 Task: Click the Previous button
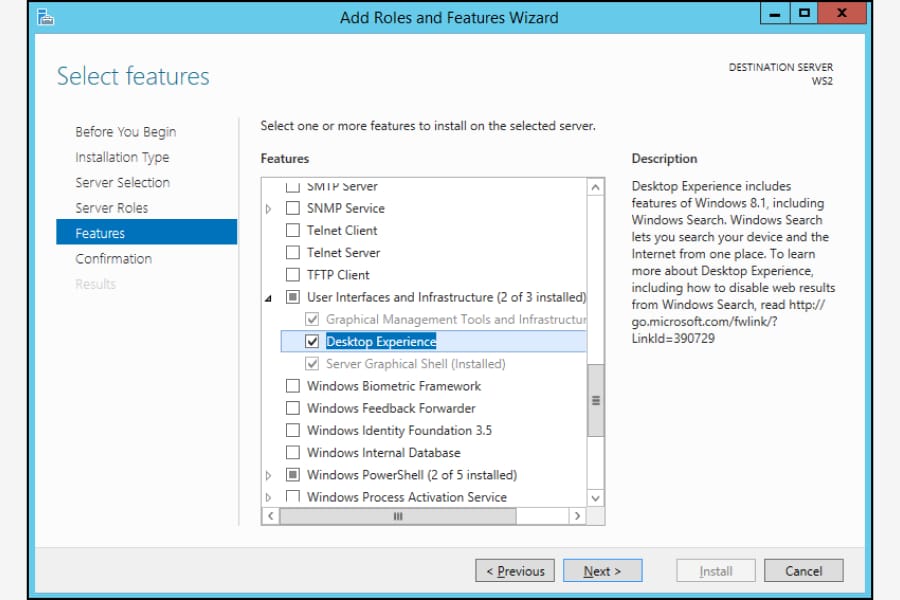515,571
